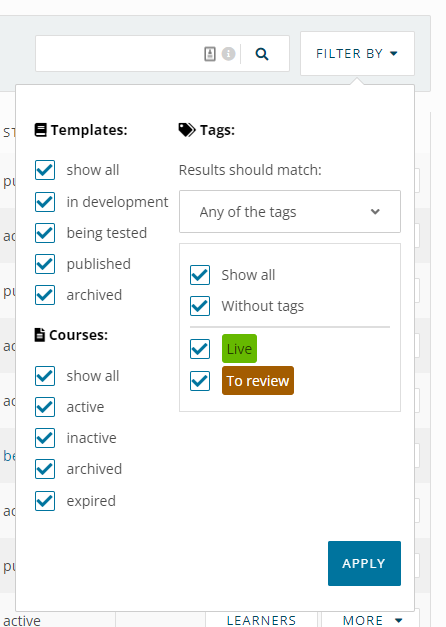Viewport: 446px width, 627px height.
Task: Uncheck the 'Without tags' checkbox
Action: 200,306
